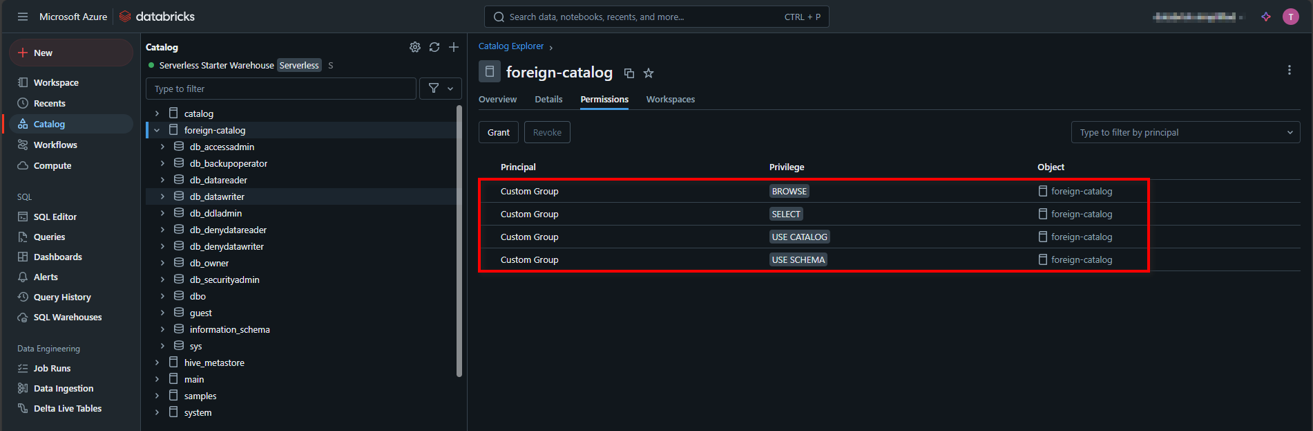1313x431 pixels.
Task: Open SQL Warehouses in the sidebar
Action: coord(69,317)
